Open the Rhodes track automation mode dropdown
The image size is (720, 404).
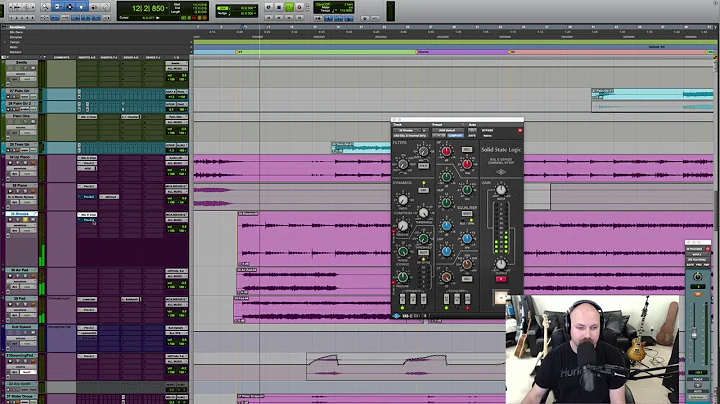pyautogui.click(x=30, y=230)
